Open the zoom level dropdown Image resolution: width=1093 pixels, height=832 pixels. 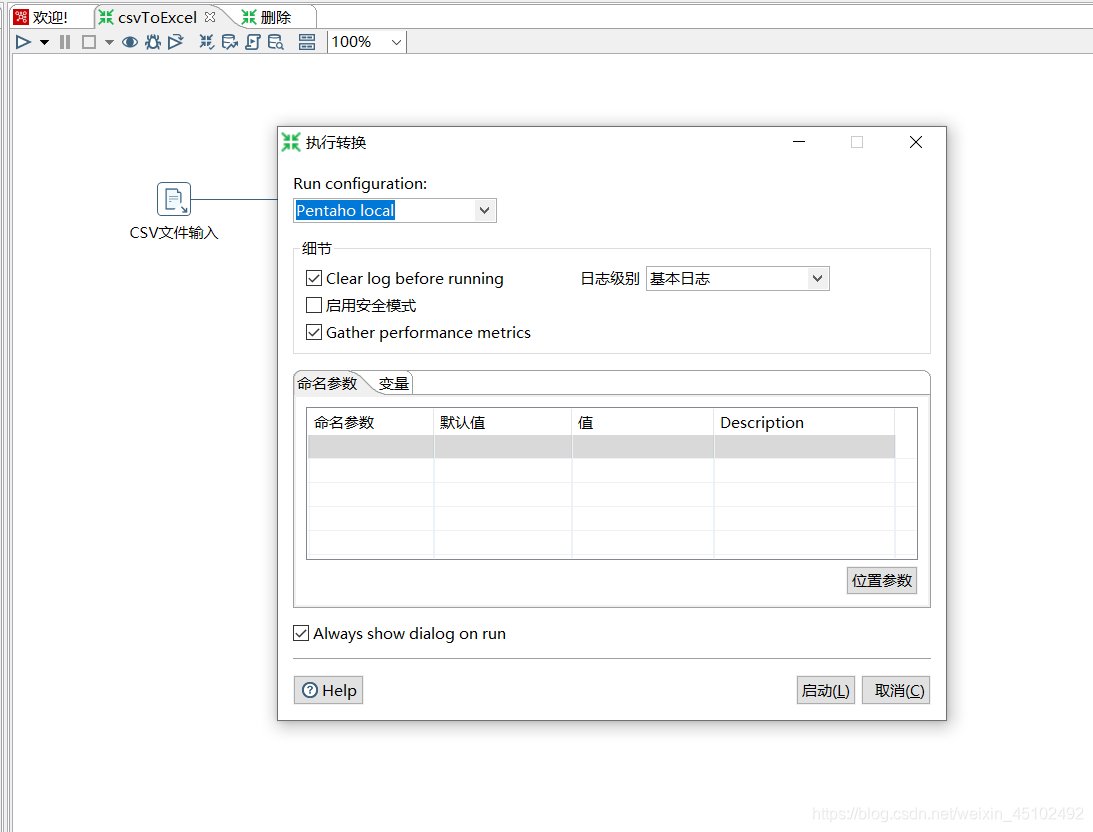point(395,42)
